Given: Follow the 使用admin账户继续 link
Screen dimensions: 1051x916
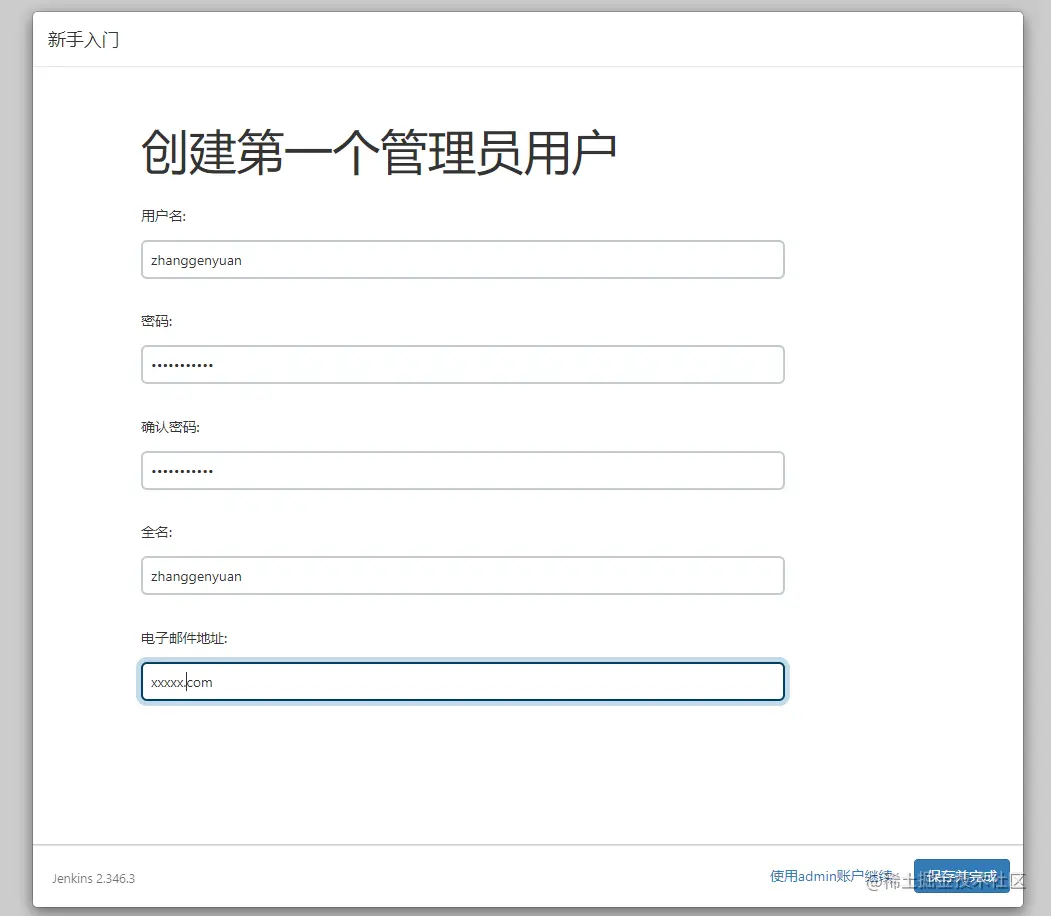Looking at the screenshot, I should click(831, 876).
